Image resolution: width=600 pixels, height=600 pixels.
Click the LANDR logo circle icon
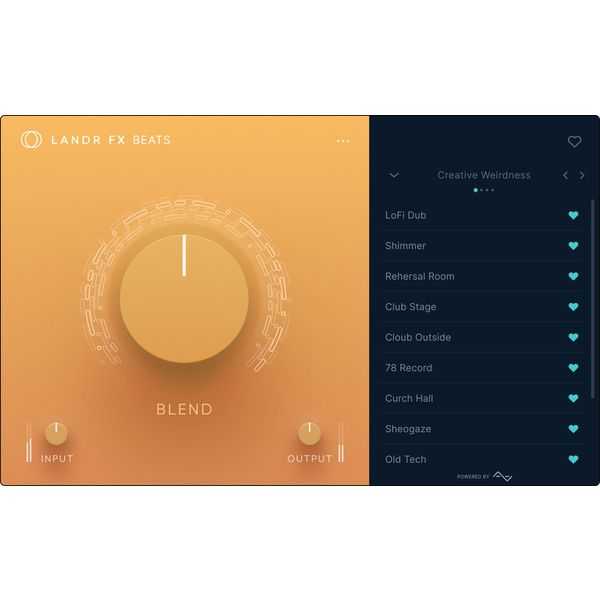coord(31,140)
